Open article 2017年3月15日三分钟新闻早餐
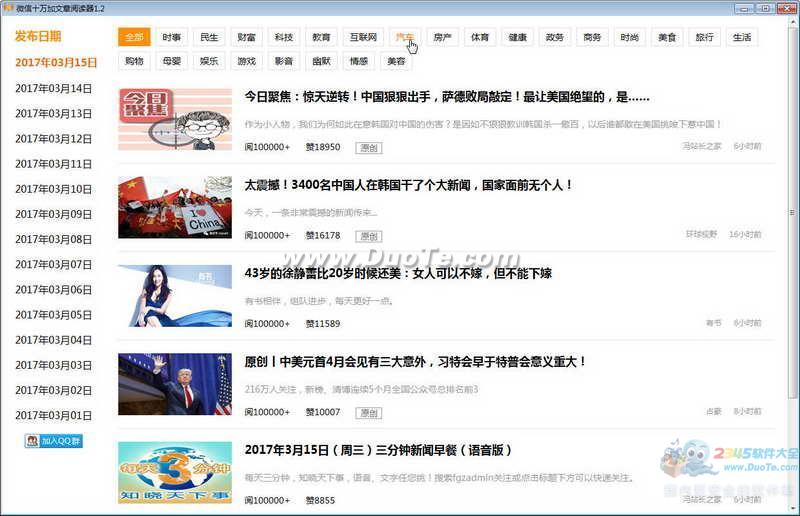Screen dimensions: 800x516 point(378,450)
